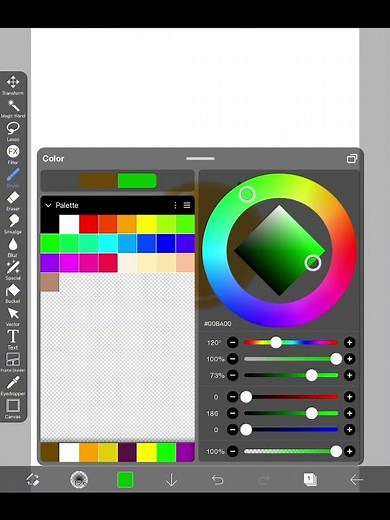Increase brightness with plus button
The height and width of the screenshot is (520, 390).
click(349, 375)
